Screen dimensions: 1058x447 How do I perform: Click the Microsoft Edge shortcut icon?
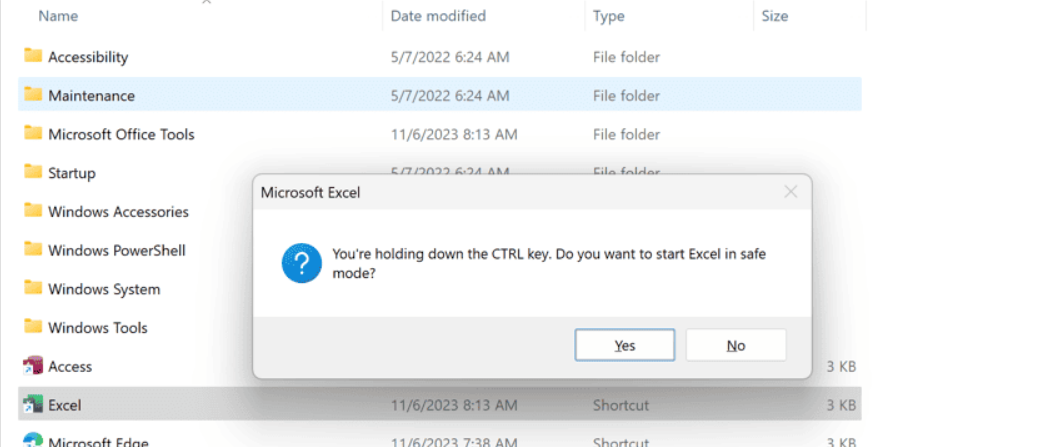coord(33,440)
